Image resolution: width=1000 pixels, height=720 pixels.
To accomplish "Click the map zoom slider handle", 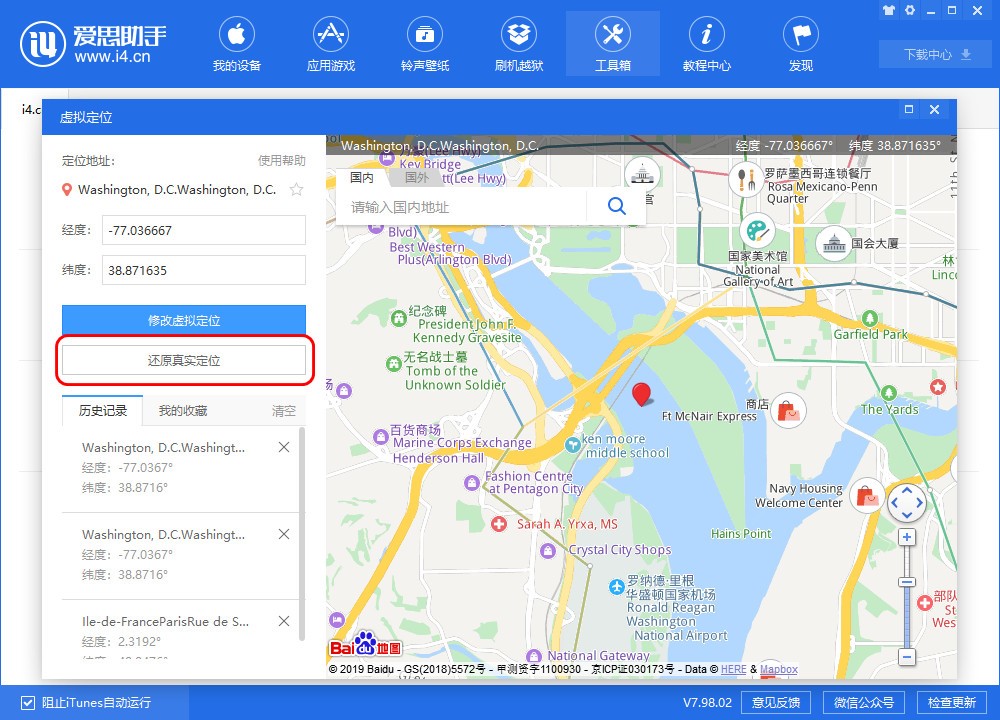I will pos(907,582).
